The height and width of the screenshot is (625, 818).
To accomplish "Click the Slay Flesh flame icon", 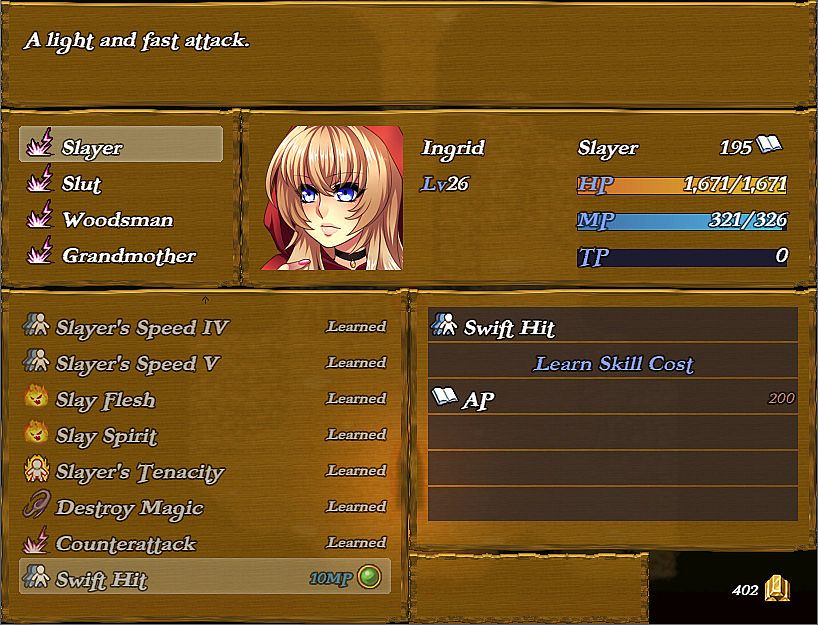I will pyautogui.click(x=36, y=397).
